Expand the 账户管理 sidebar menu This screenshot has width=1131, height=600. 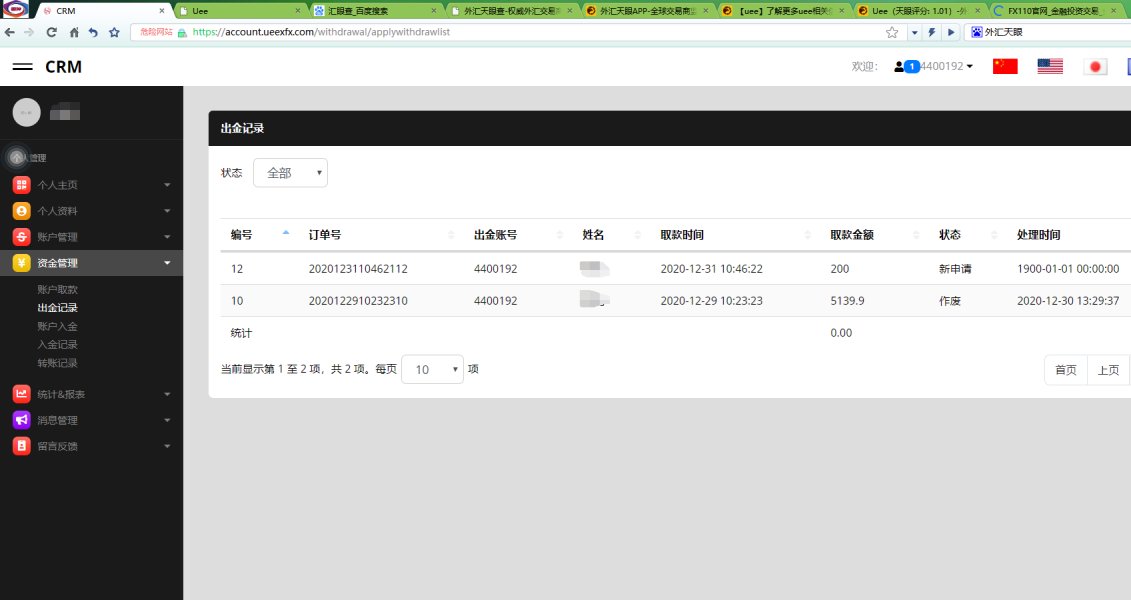point(91,237)
